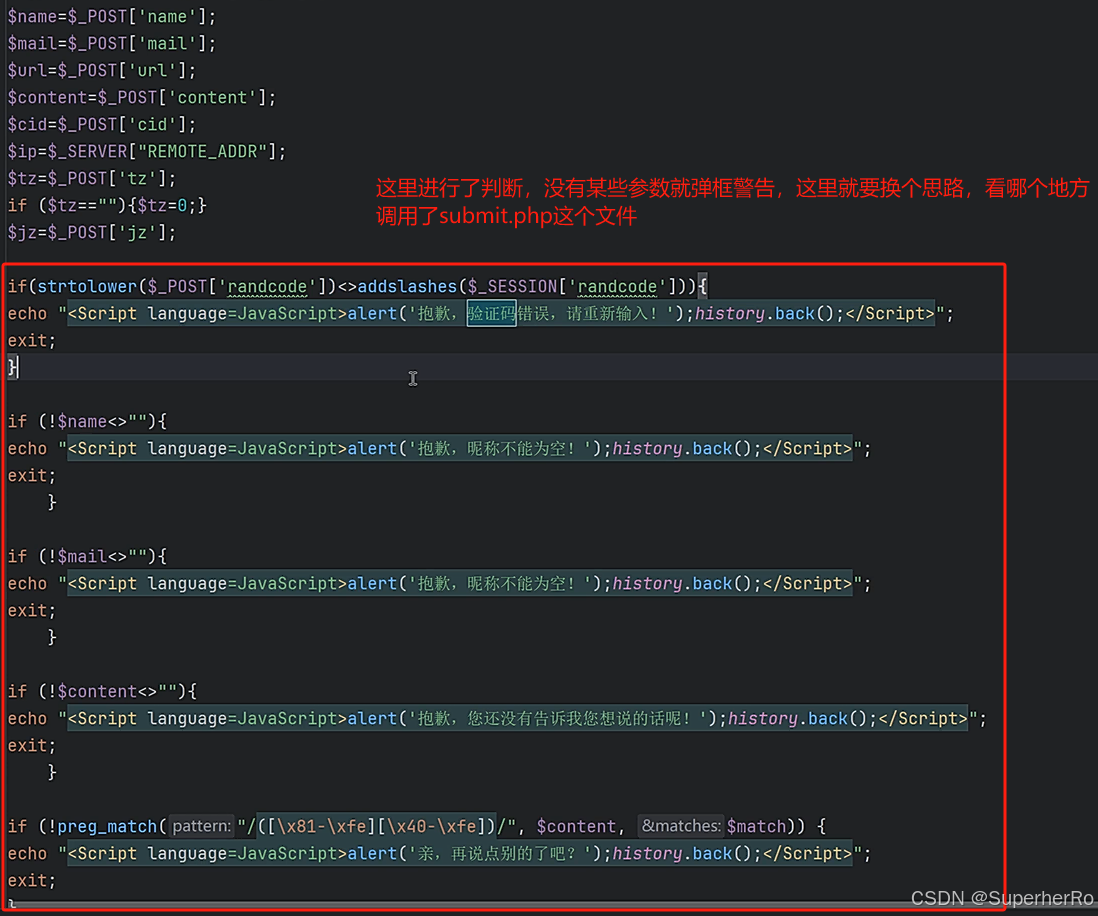Click 'randcode' inside $_SESSION brackets
Screen dimensions: 1098x916
point(617,286)
